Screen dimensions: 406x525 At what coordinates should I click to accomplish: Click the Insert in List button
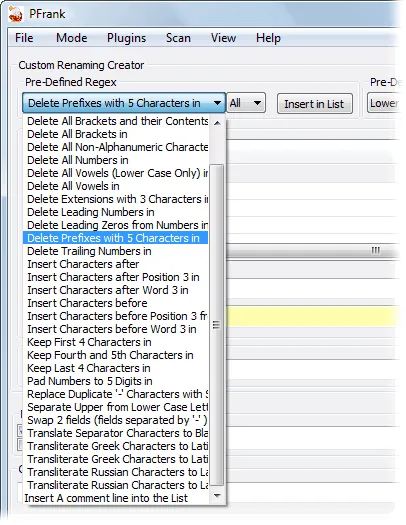[314, 104]
